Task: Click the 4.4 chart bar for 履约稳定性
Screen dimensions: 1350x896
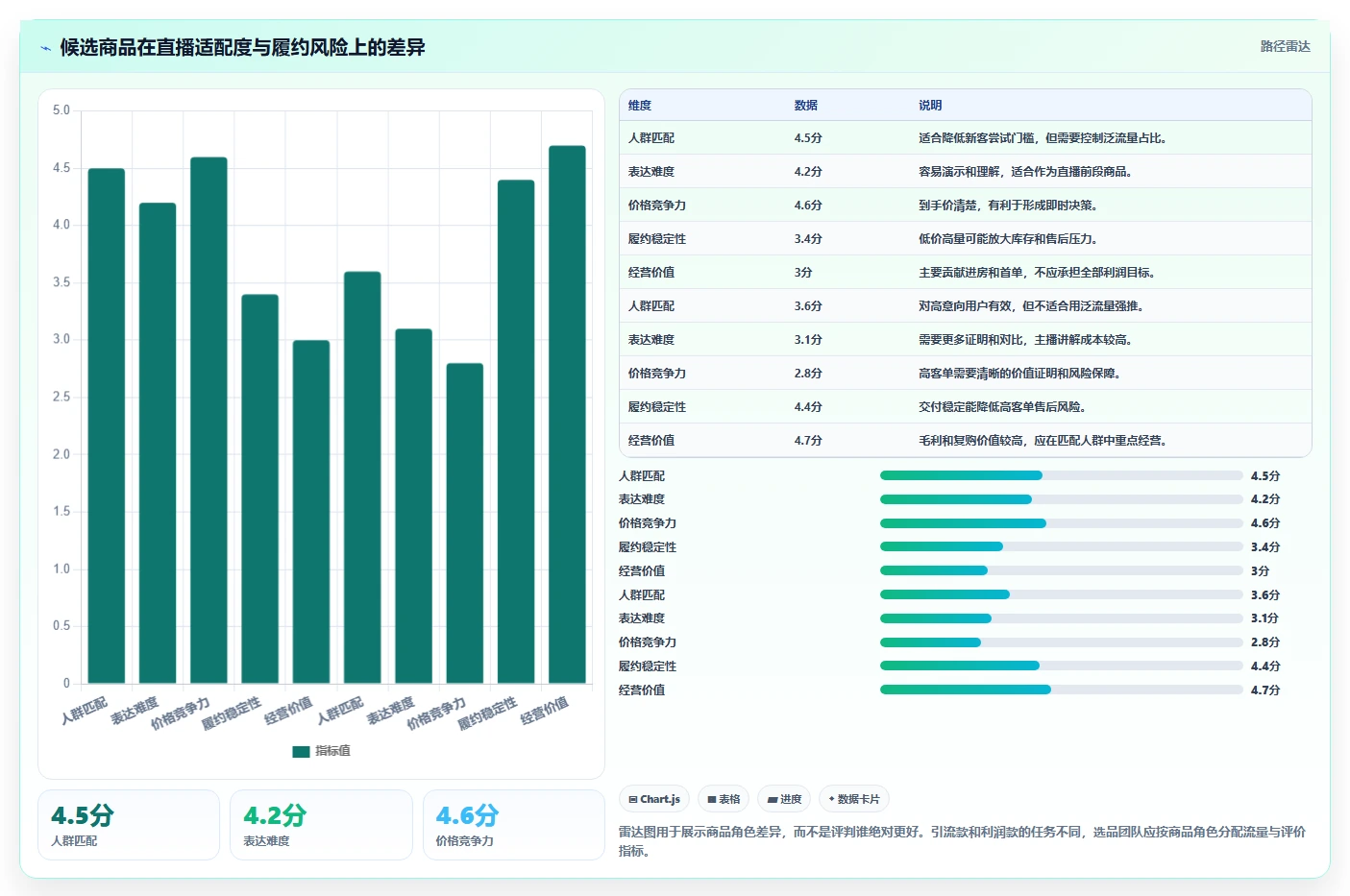Action: click(516, 432)
